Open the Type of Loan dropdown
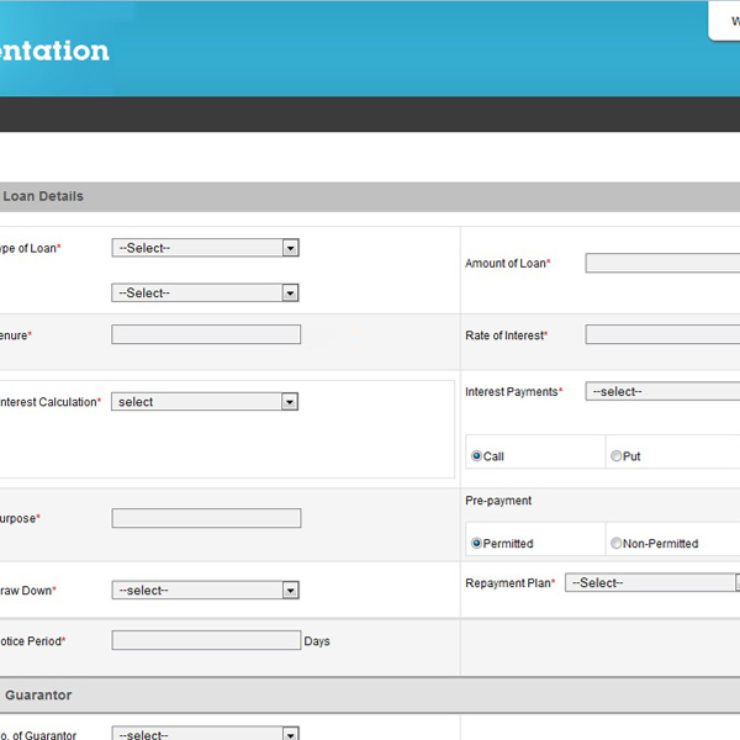The image size is (740, 740). (x=205, y=248)
